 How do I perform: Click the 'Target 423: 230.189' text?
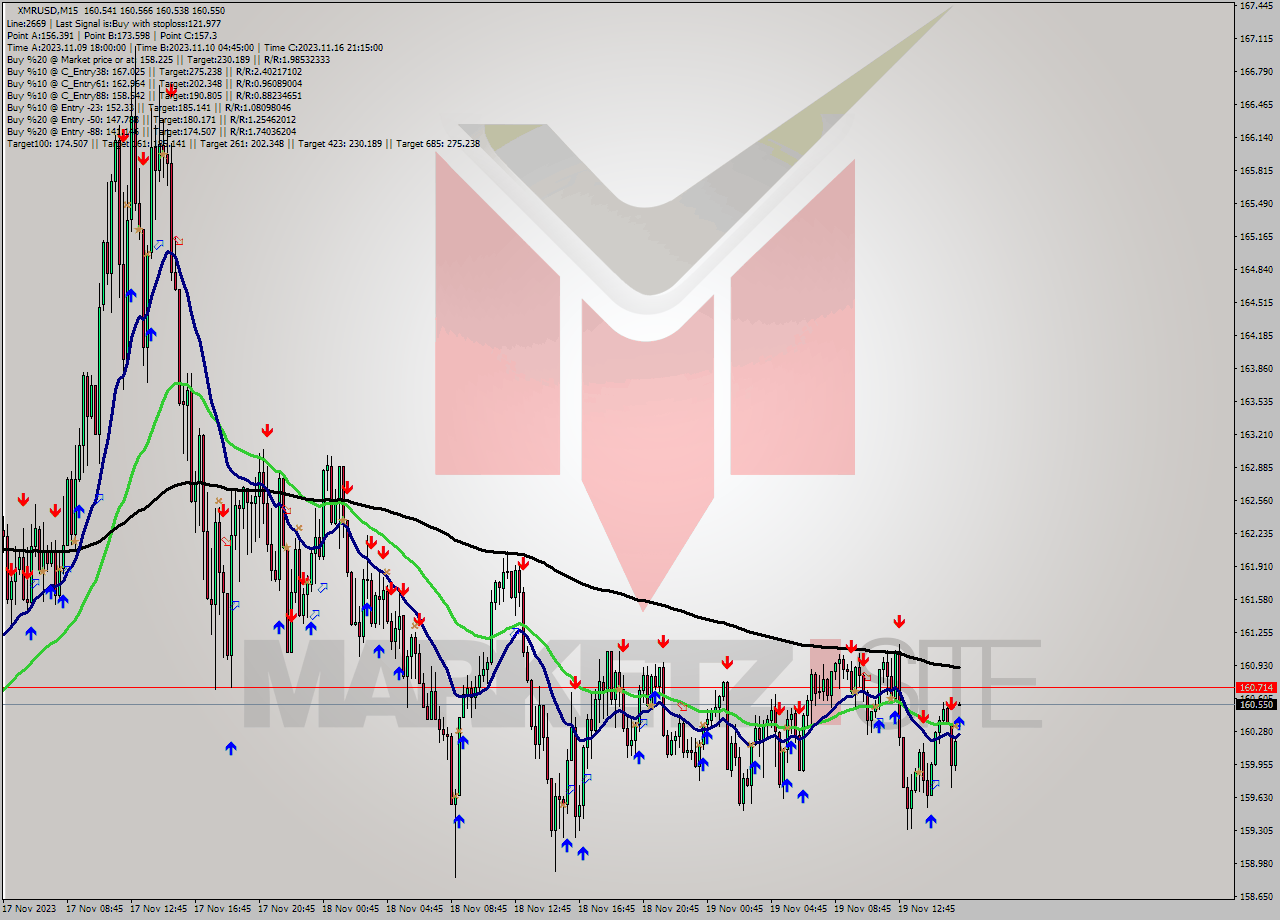pos(340,143)
